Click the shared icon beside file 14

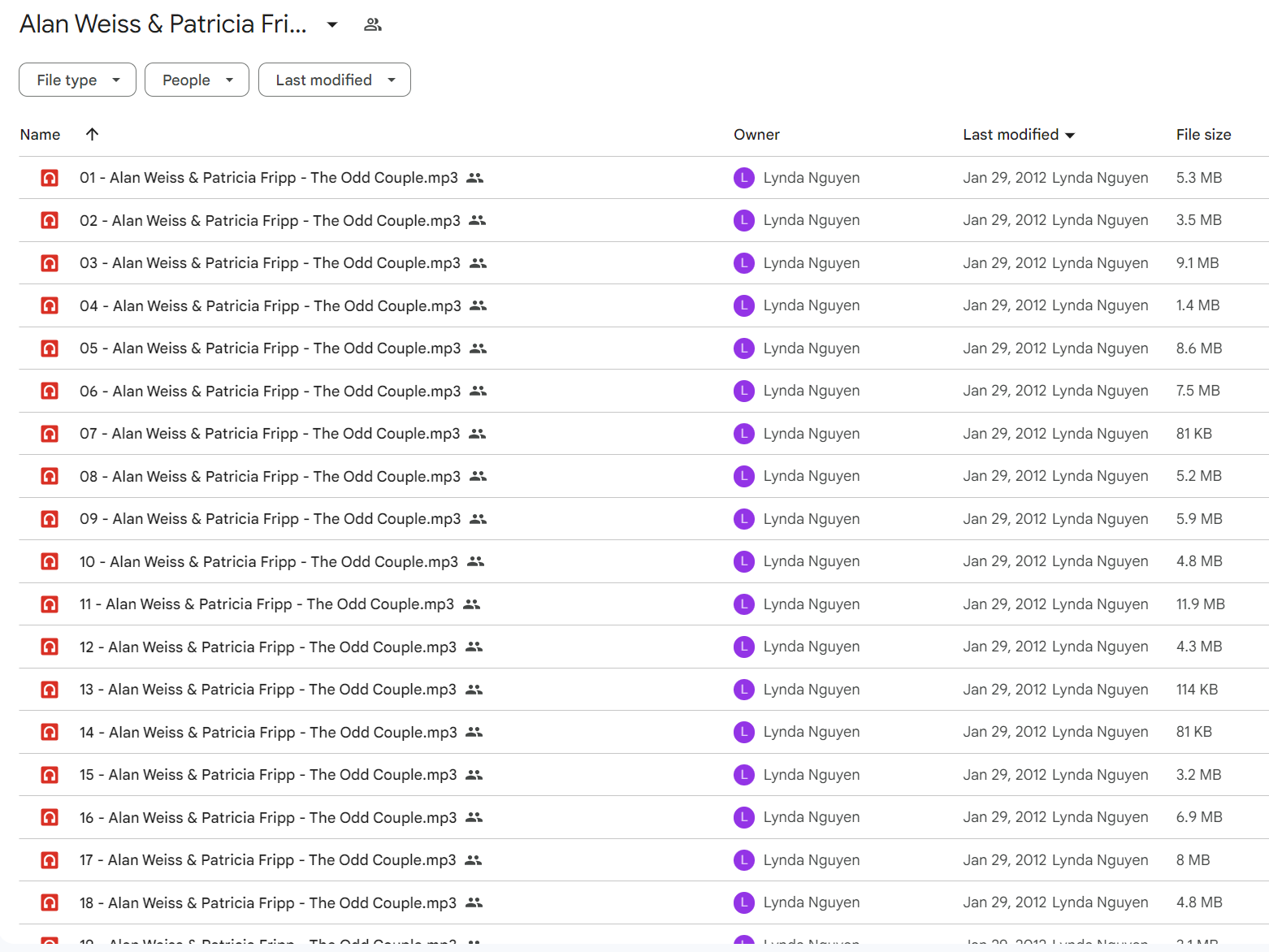point(474,732)
